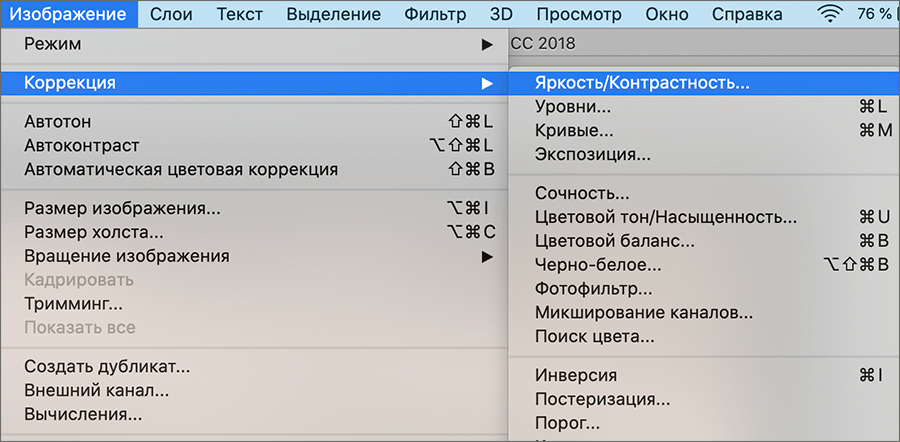
Task: Apply Инверсия adjustment
Action: [704, 375]
